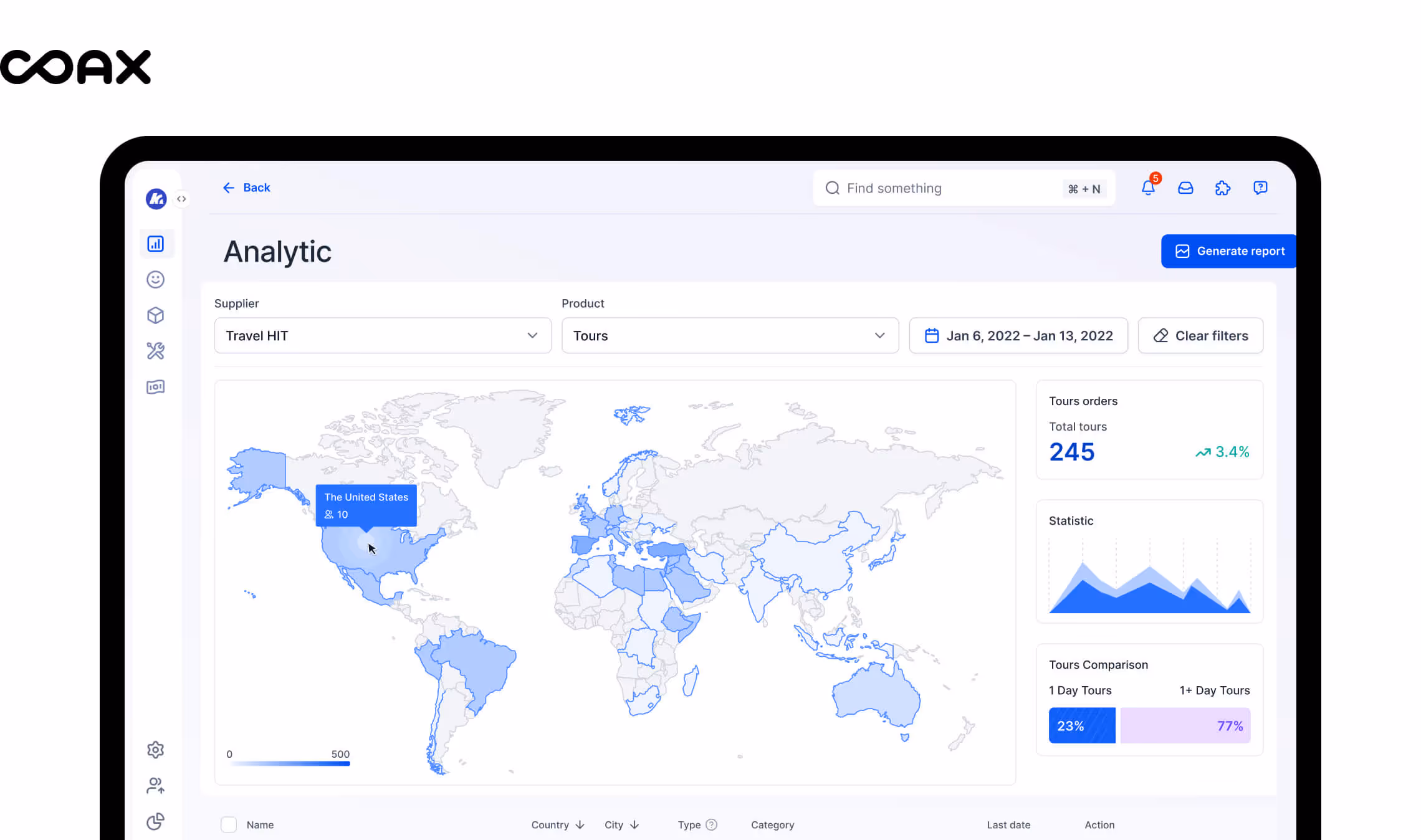Click the Generate report button
Screen dimensions: 1421x840
(1229, 251)
